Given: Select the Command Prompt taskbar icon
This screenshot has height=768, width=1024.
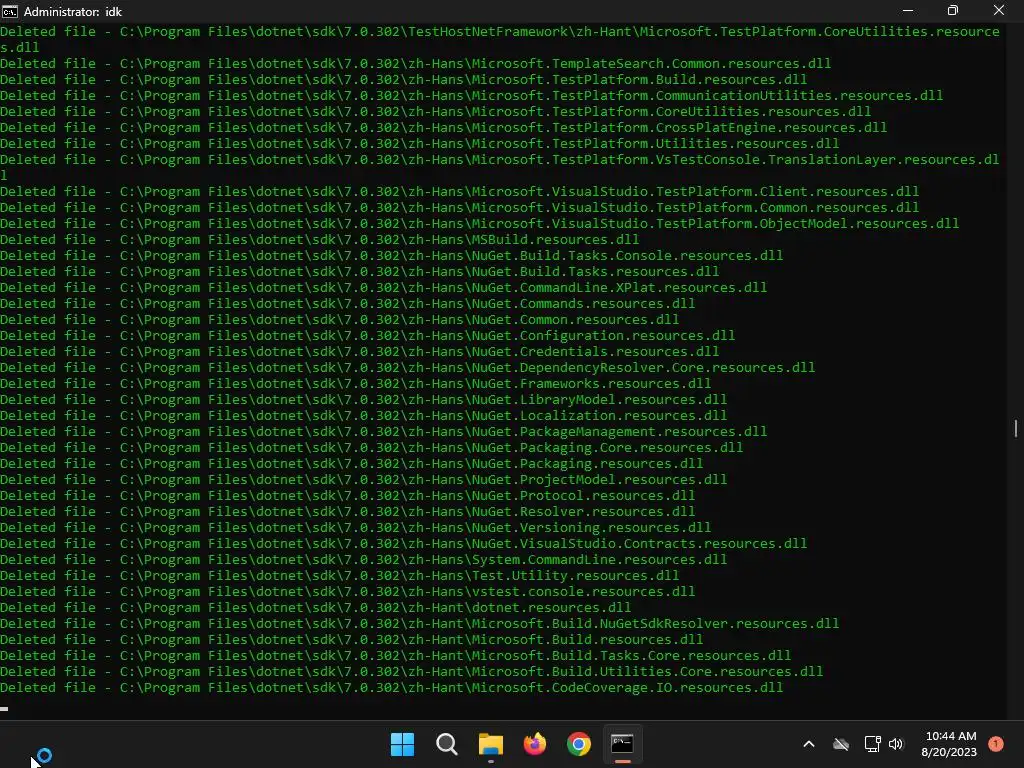Looking at the screenshot, I should tap(622, 744).
